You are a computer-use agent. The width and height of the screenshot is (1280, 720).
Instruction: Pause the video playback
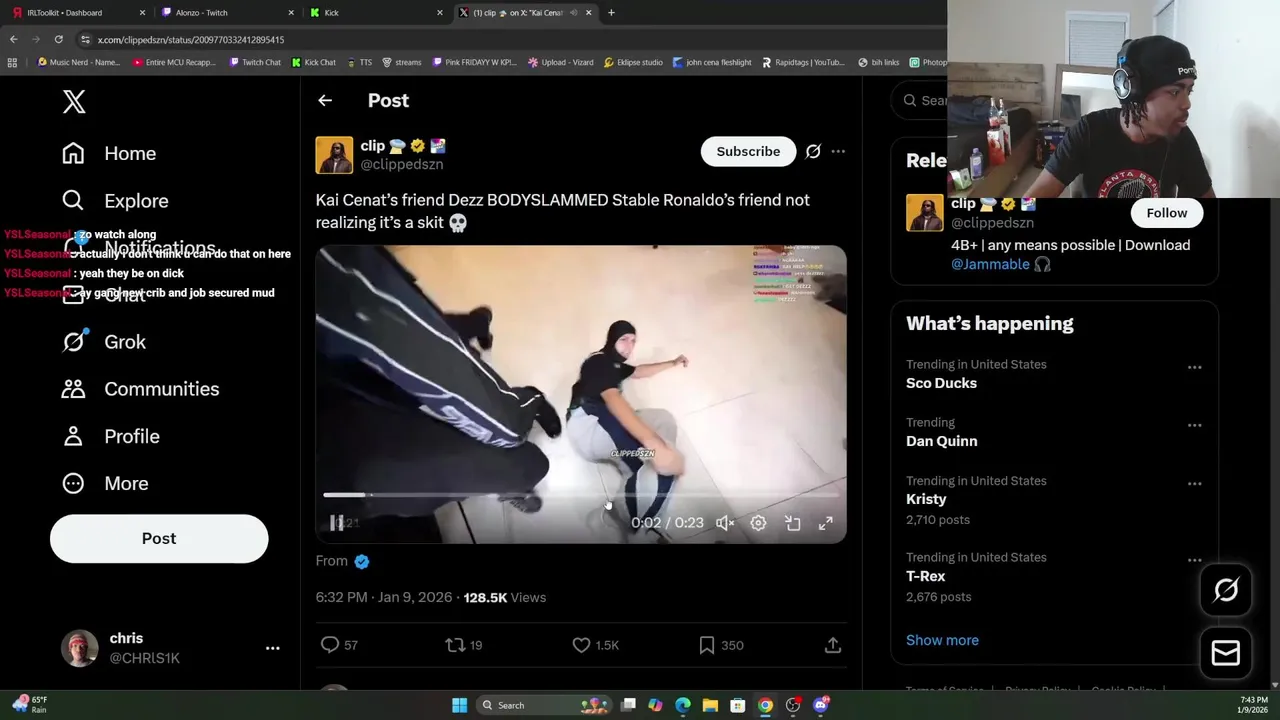tap(337, 523)
